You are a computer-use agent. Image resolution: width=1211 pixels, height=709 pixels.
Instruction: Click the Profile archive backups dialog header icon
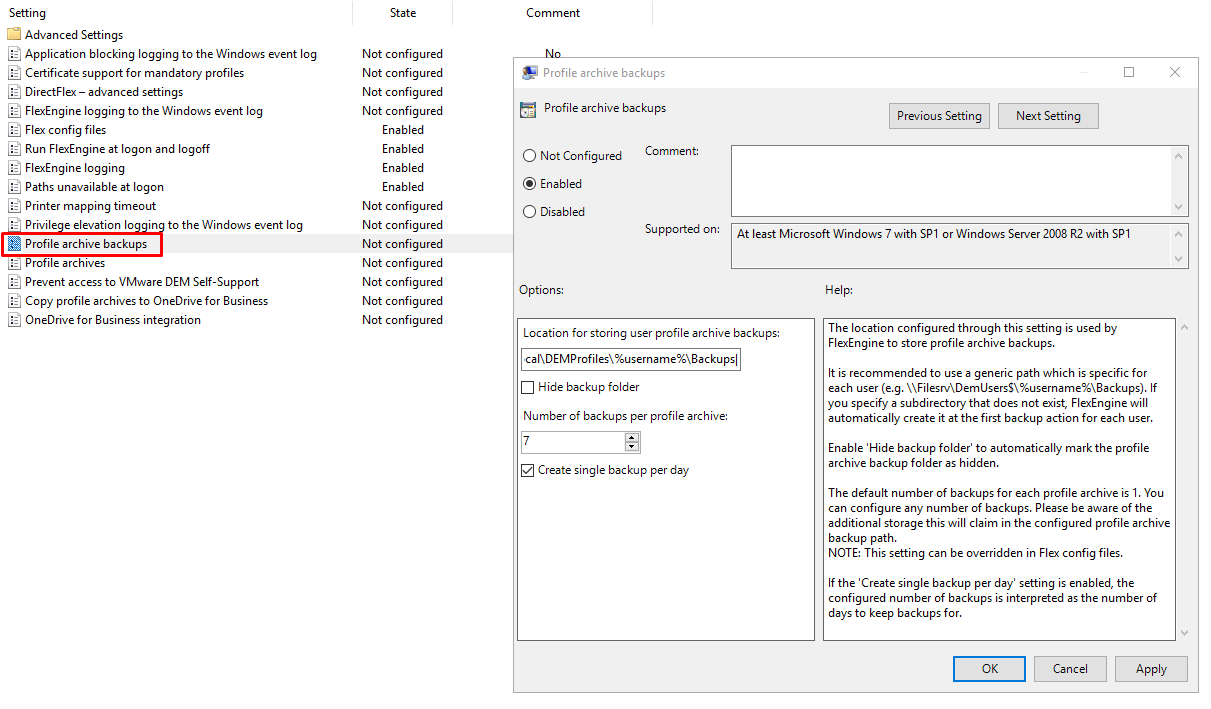coord(527,108)
